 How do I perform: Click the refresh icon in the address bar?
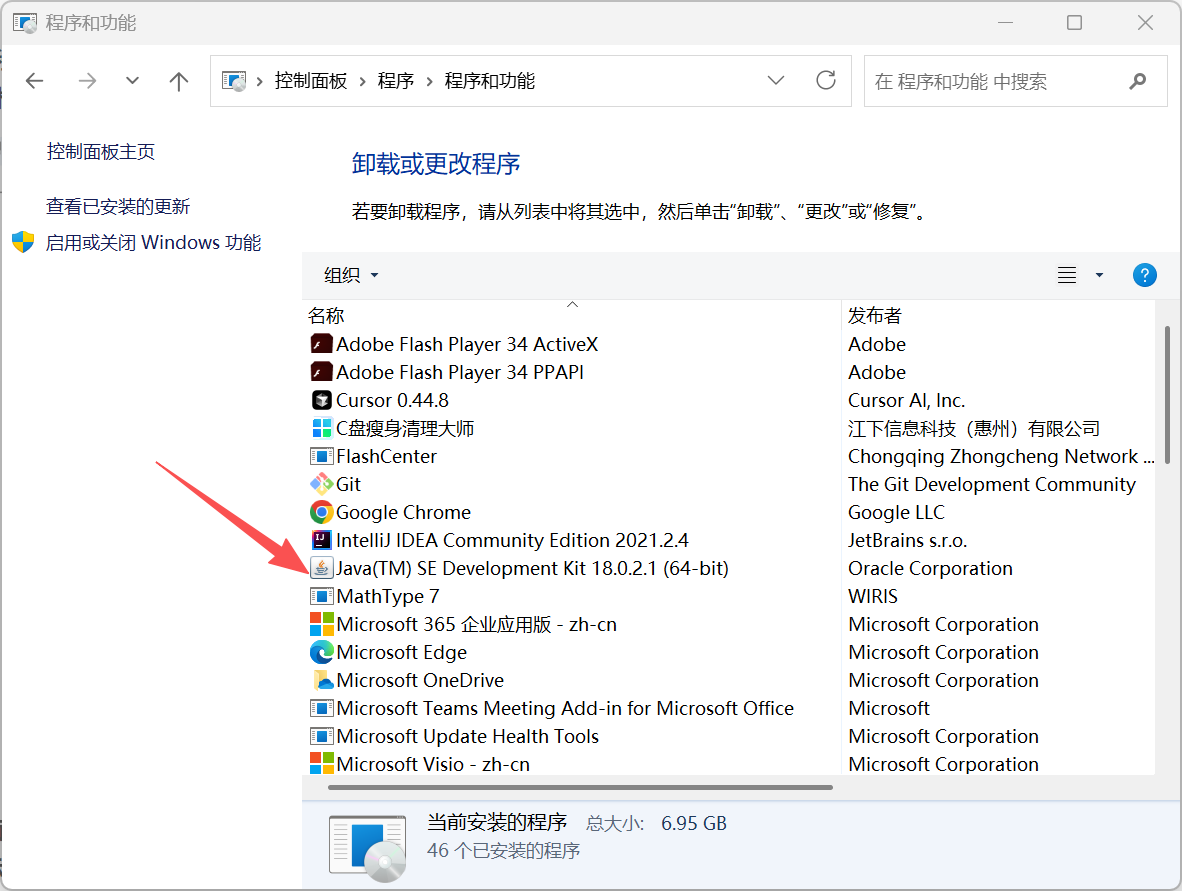tap(826, 81)
